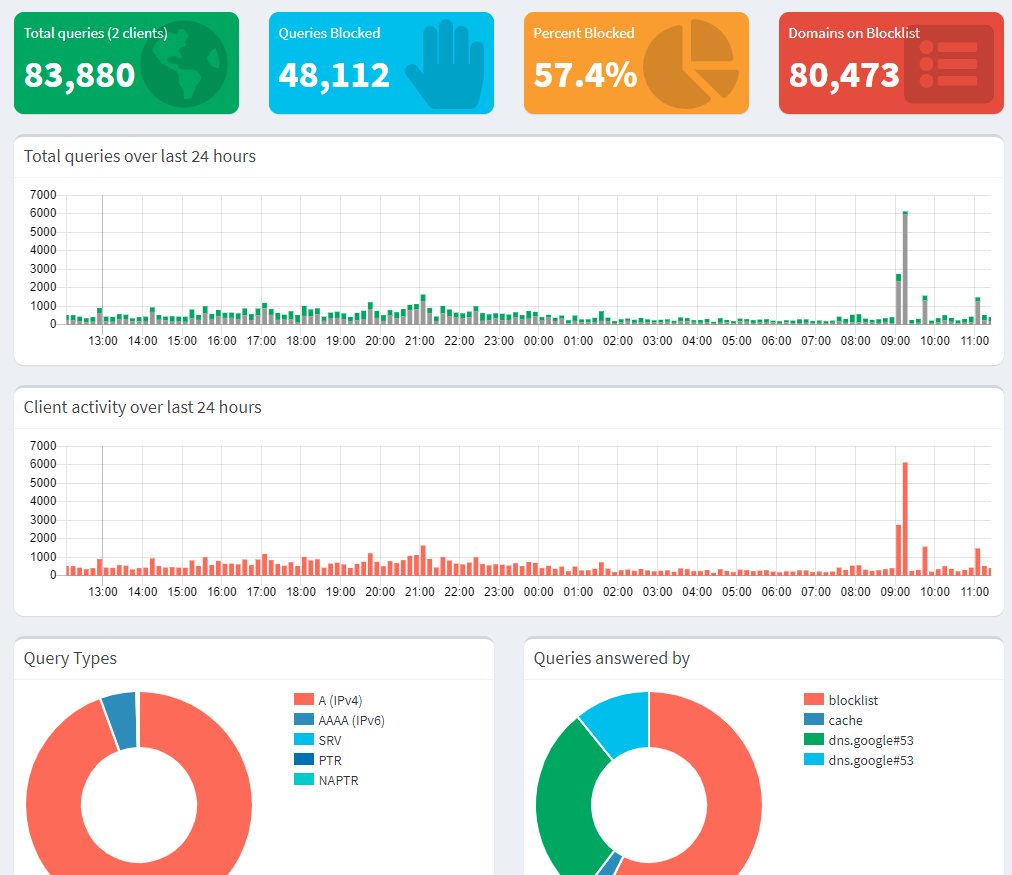Screen dimensions: 1012x875
Task: Click the 57.4% percent blocked value
Action: point(585,75)
